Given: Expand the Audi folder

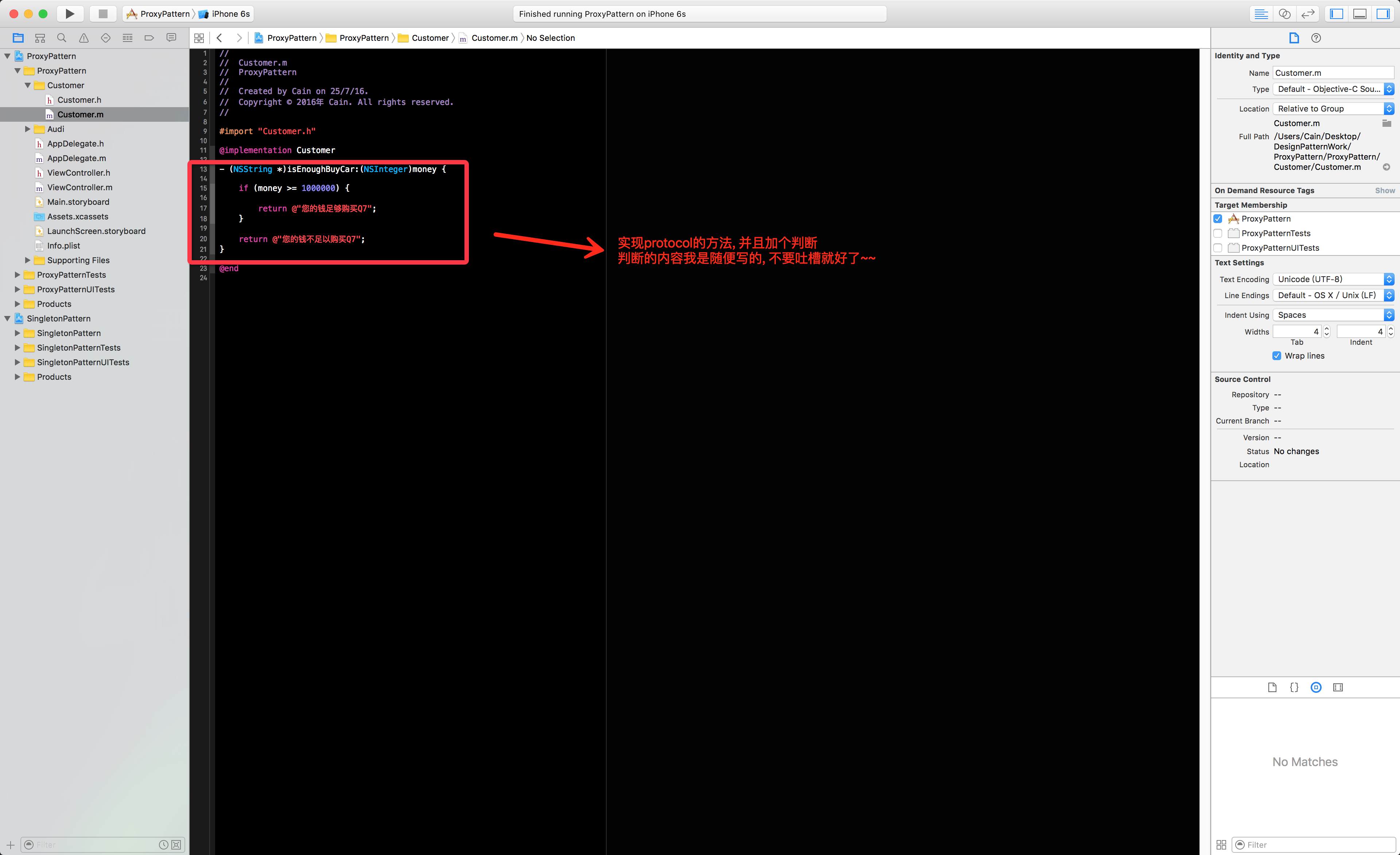Looking at the screenshot, I should pyautogui.click(x=27, y=129).
